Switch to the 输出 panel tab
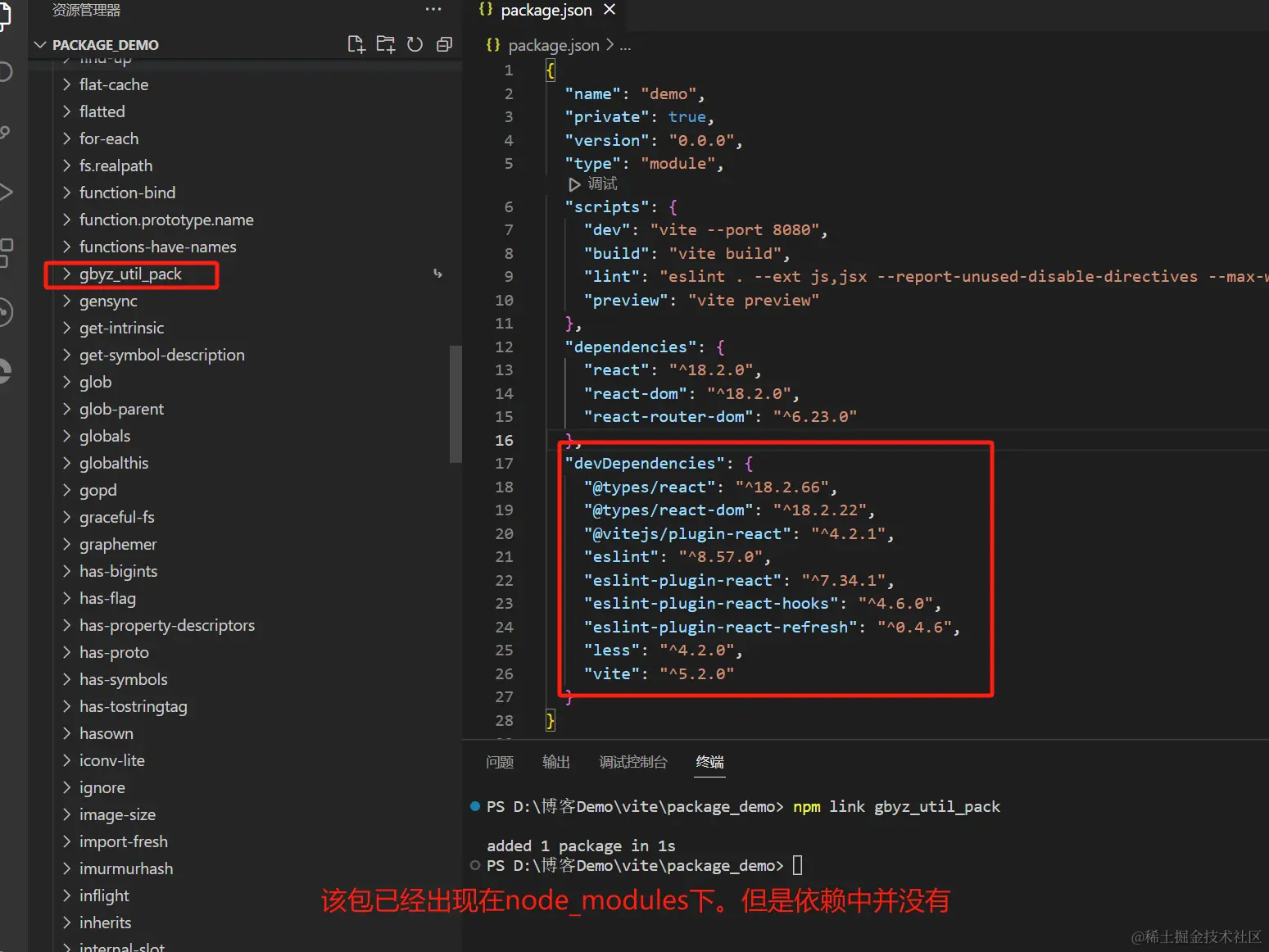 pyautogui.click(x=556, y=762)
